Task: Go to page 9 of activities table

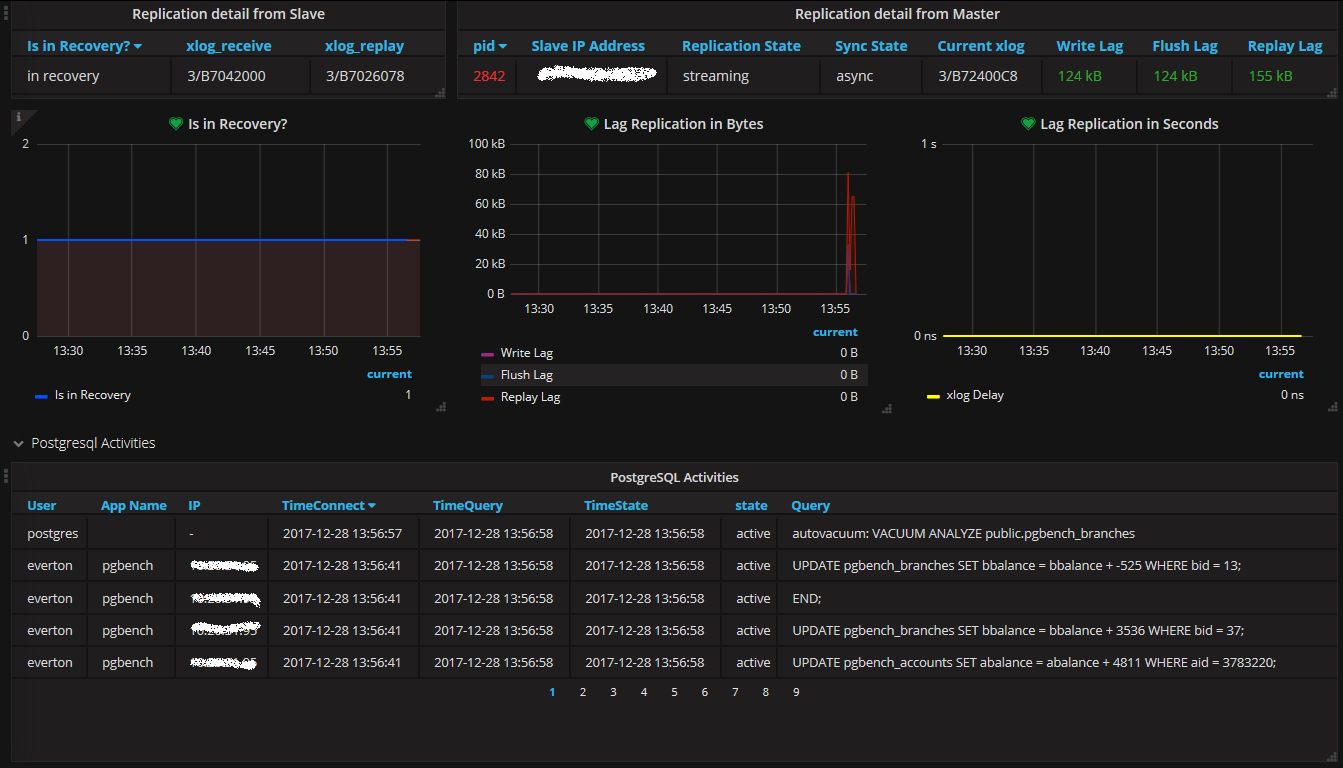Action: (x=796, y=692)
